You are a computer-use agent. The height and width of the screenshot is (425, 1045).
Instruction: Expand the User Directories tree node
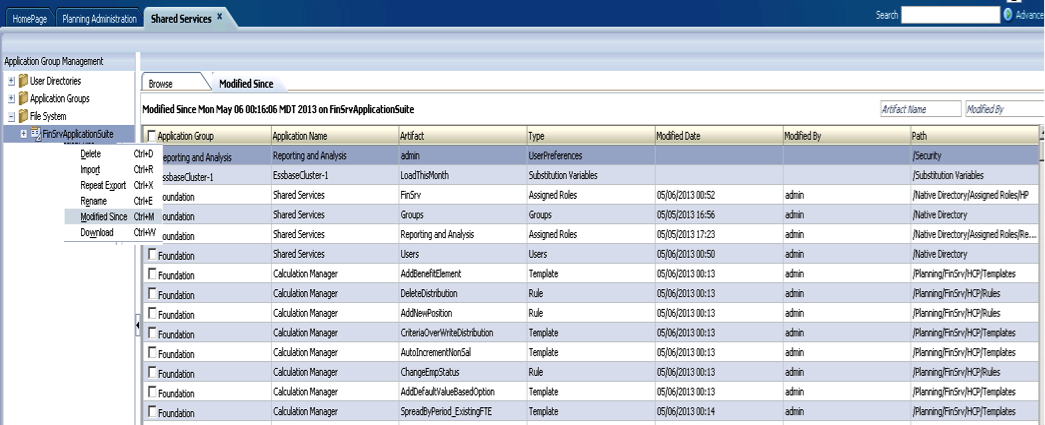(11, 81)
